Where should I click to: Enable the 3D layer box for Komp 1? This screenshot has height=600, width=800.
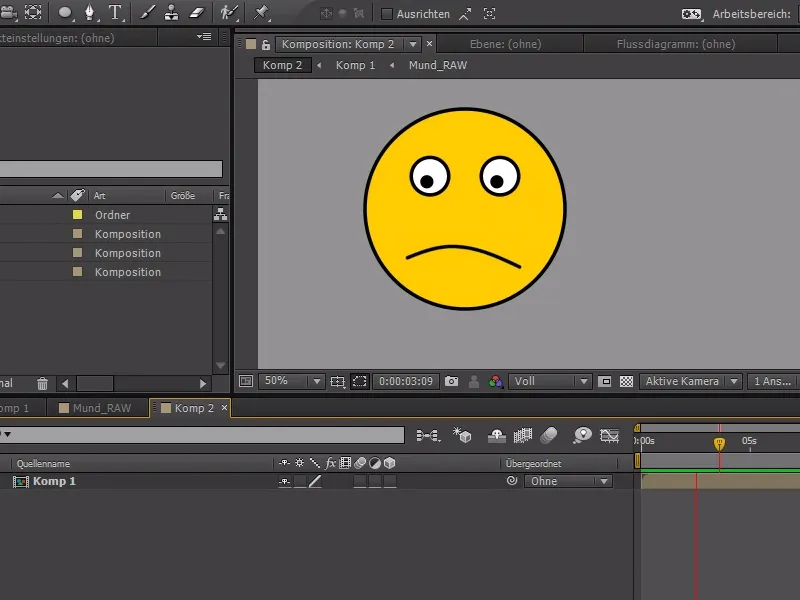(x=390, y=481)
